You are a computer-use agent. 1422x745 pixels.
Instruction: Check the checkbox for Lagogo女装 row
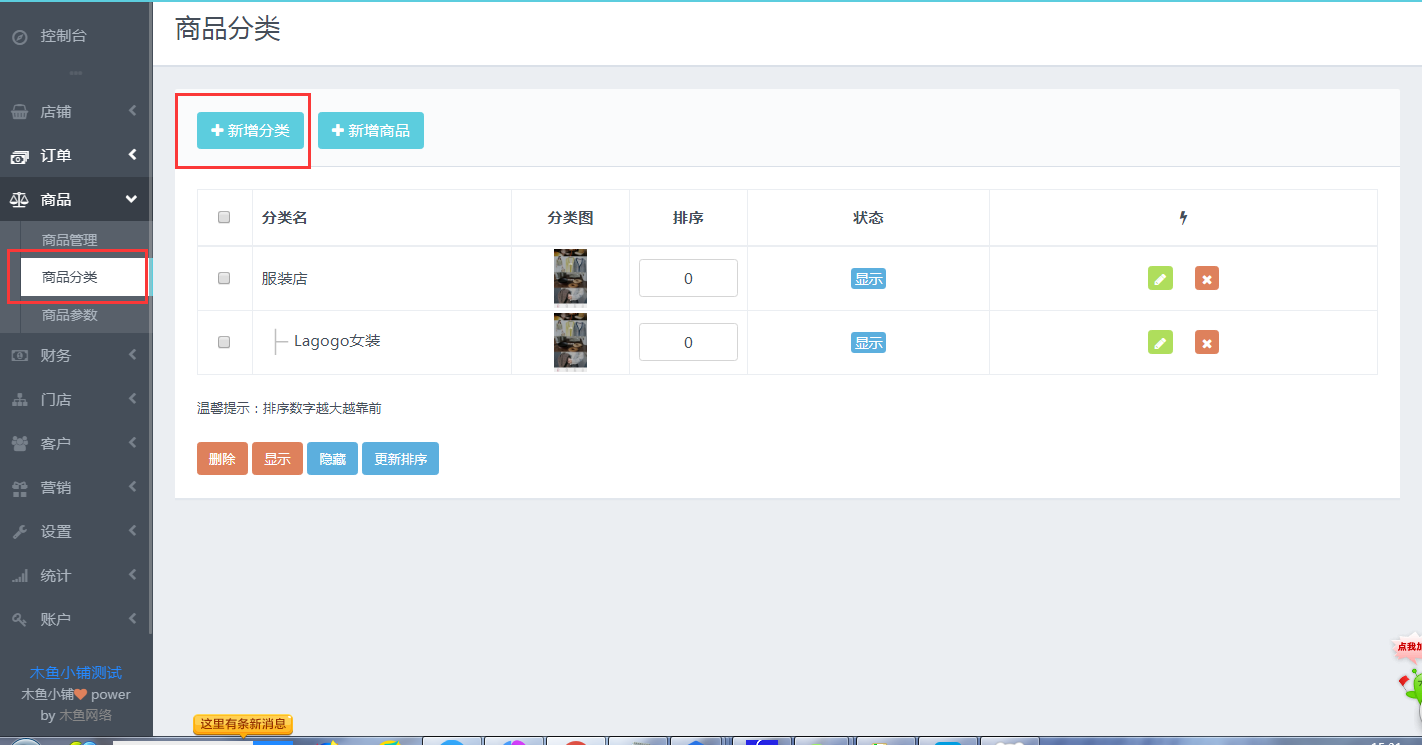tap(224, 342)
